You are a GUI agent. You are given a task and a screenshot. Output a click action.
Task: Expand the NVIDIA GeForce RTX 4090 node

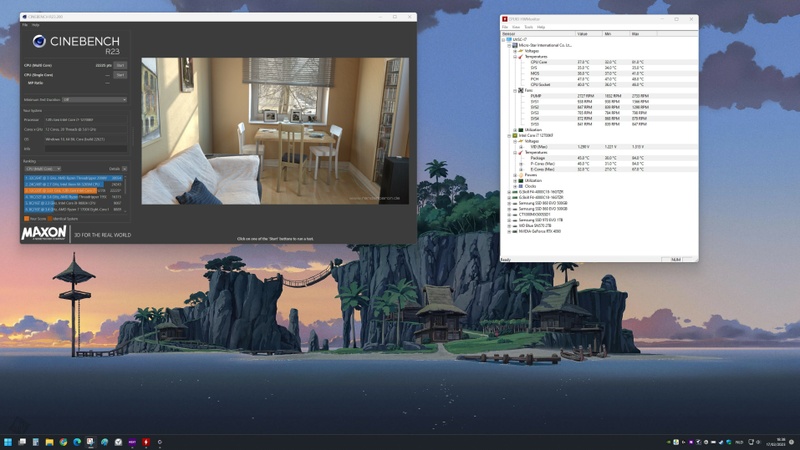(x=509, y=231)
